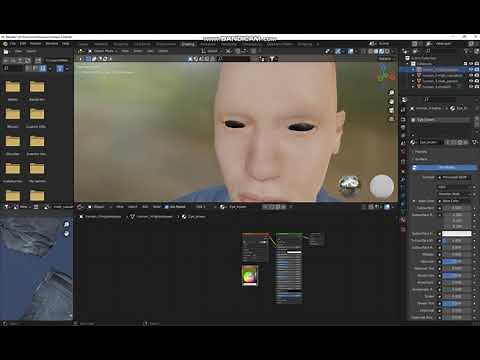Screen dimensions: 480x360
Task: Open the Window menu
Action: coord(52,44)
